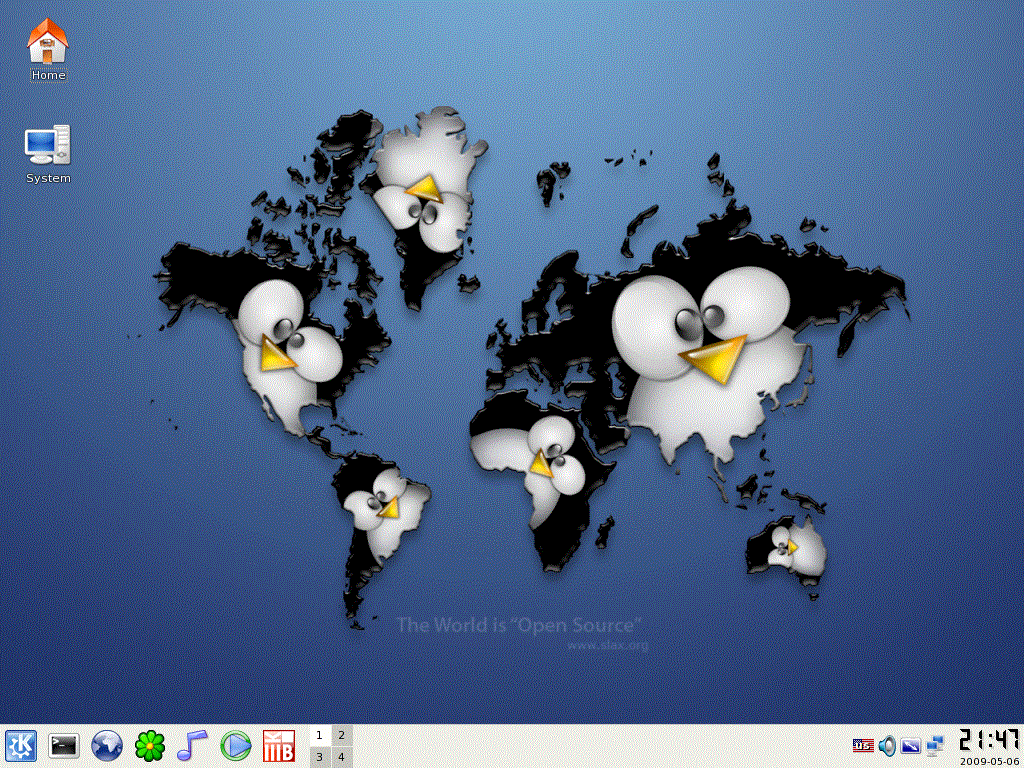
Task: Click the 21:47 digital clock
Action: 989,740
